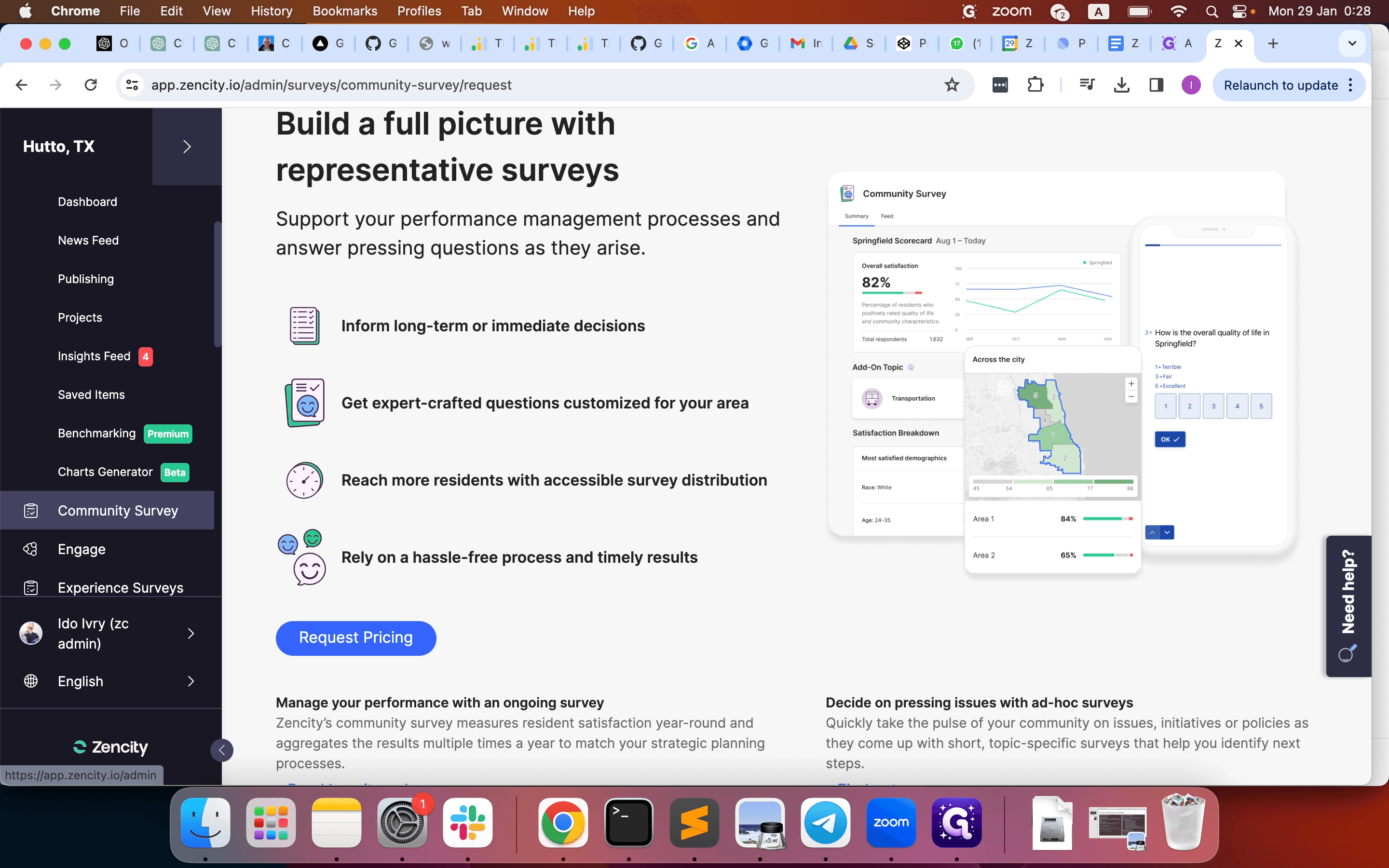The image size is (1389, 868).
Task: Open Chrome three-dot menu
Action: coord(1350,85)
